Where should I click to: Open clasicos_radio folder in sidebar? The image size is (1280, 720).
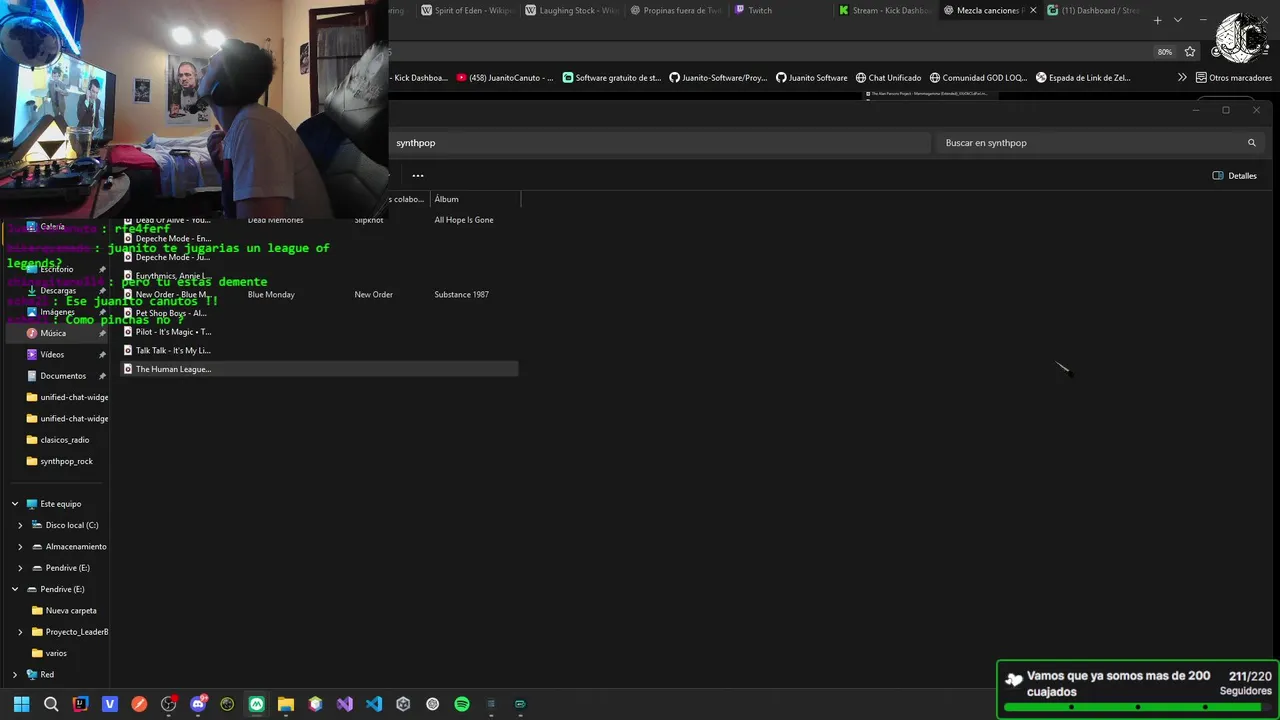pos(64,440)
